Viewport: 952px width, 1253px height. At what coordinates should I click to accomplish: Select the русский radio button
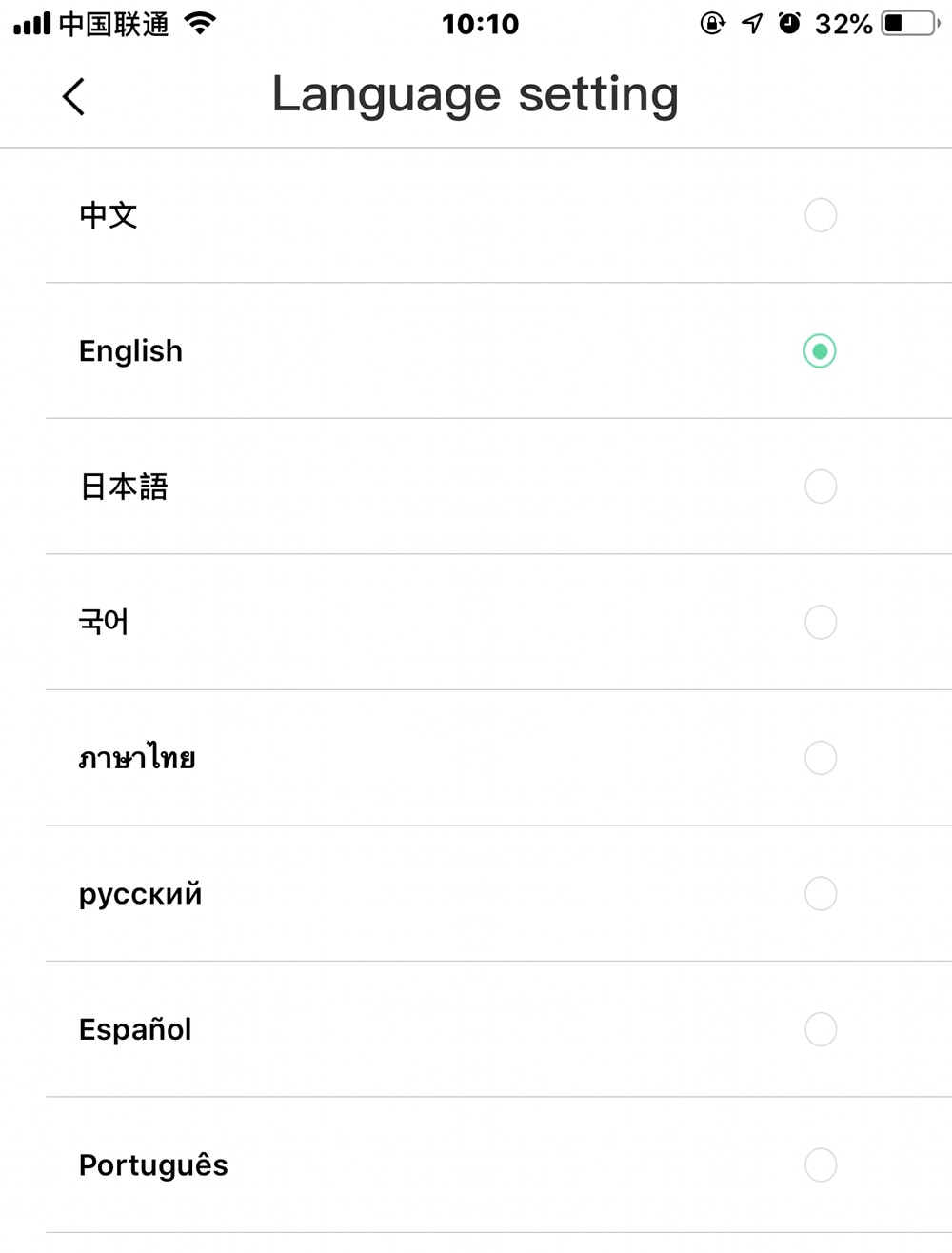821,894
